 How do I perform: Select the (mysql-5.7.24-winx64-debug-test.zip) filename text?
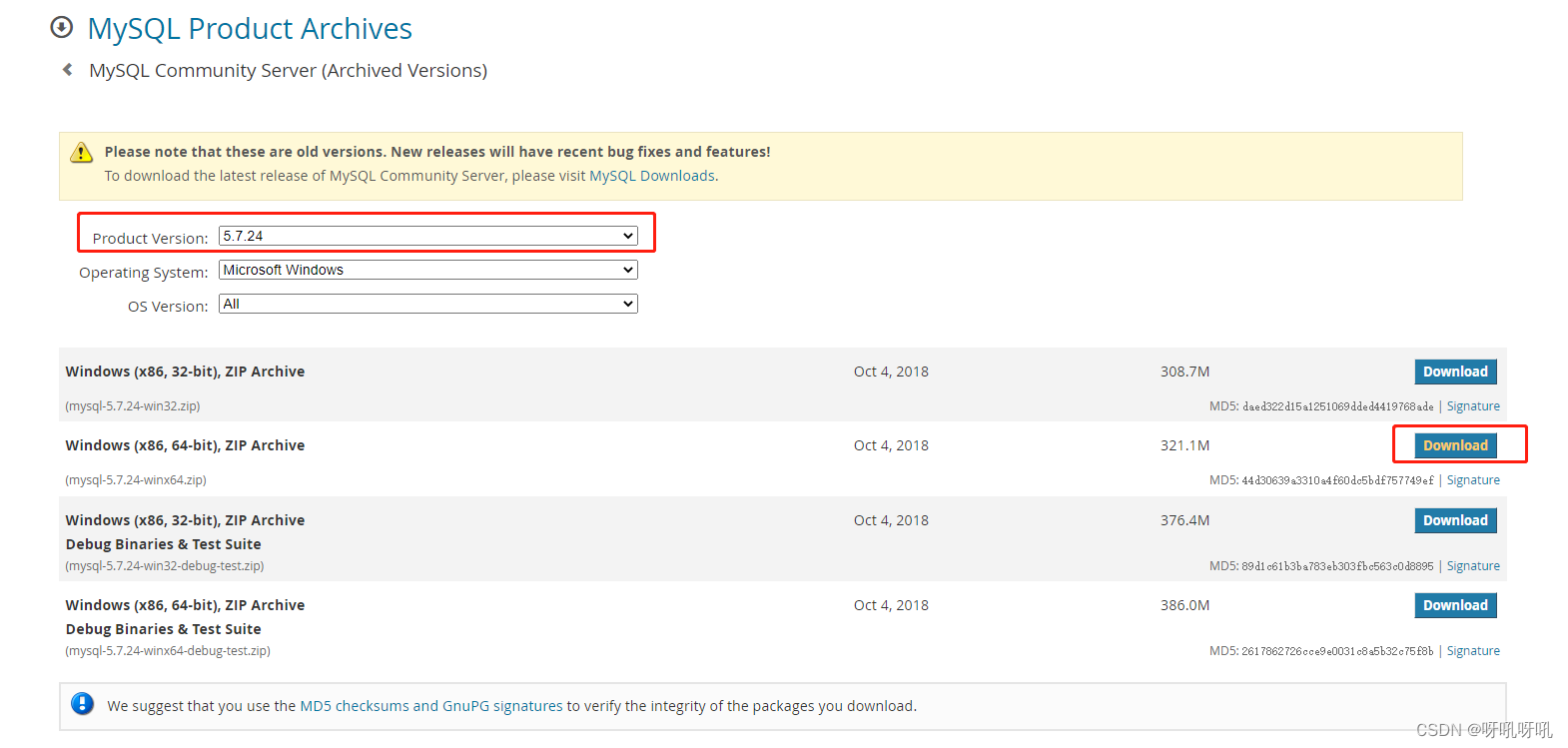(168, 651)
